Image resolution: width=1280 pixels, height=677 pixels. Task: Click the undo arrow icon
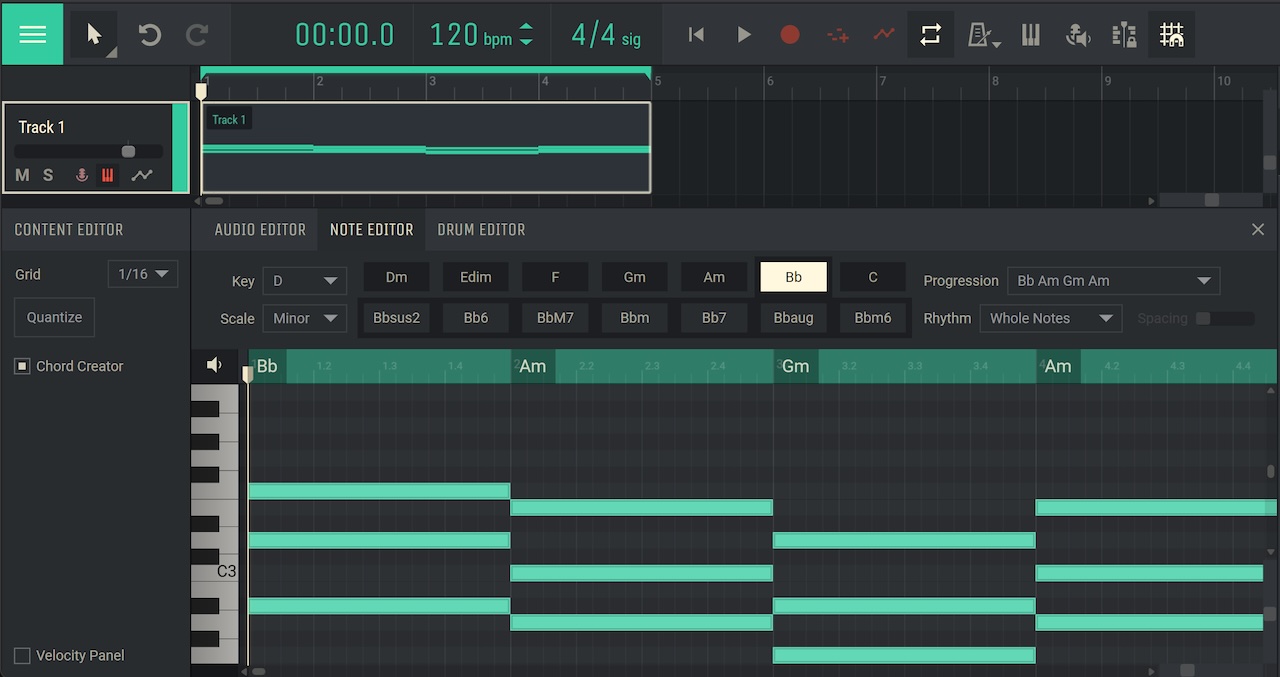tap(150, 35)
